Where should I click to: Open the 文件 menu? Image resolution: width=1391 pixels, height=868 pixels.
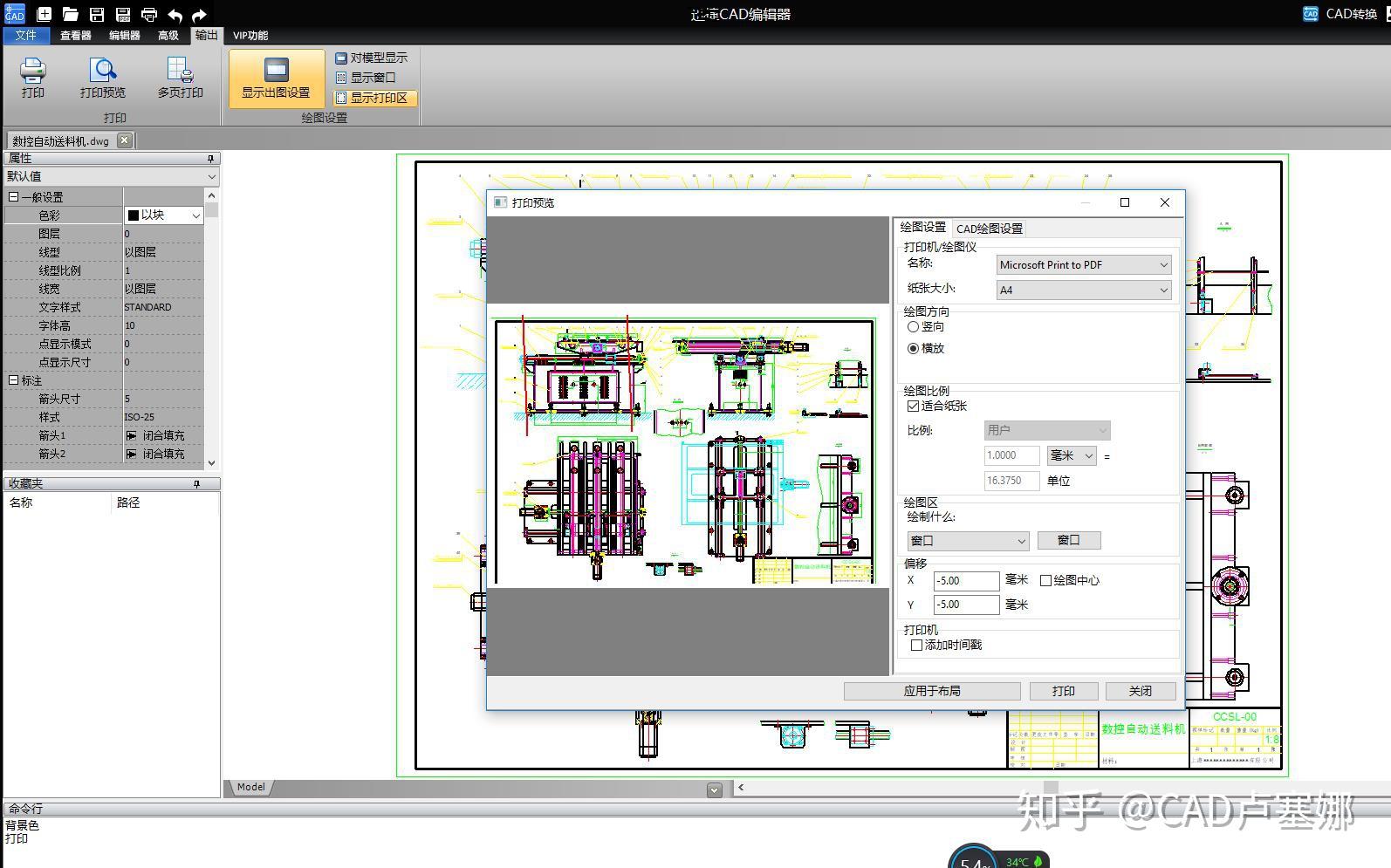(x=26, y=36)
